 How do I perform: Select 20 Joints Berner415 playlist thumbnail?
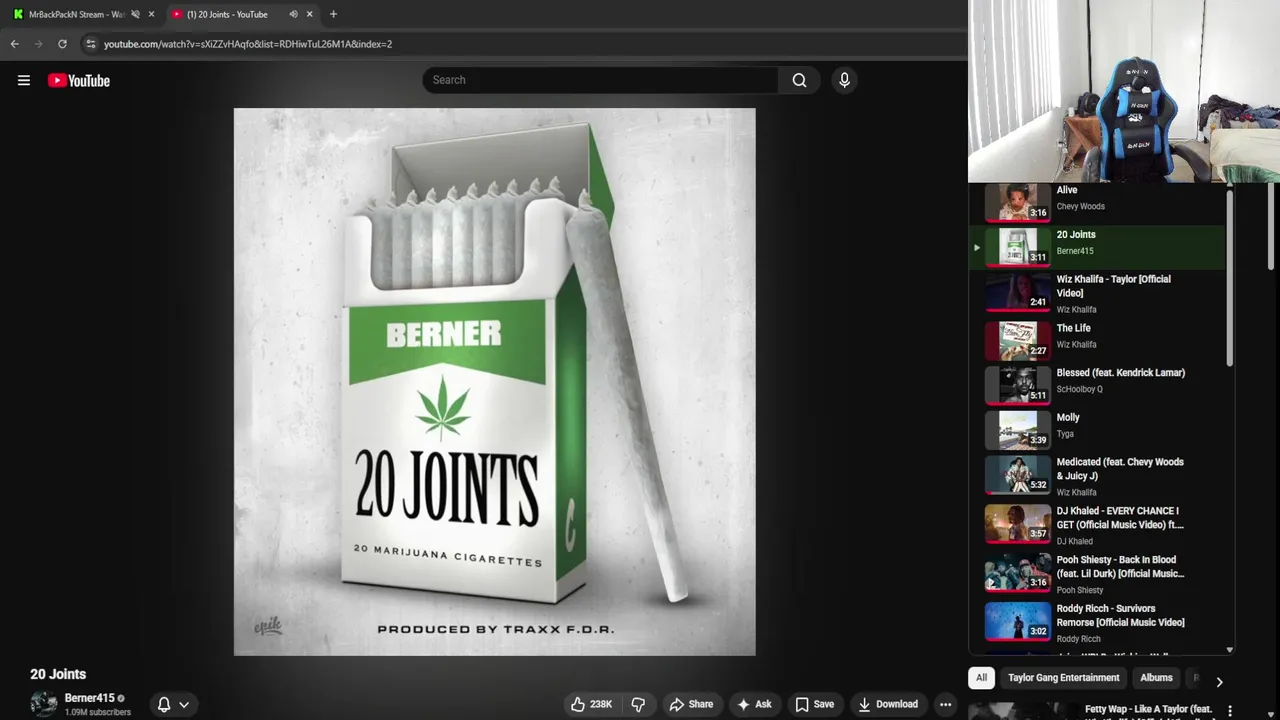(1018, 247)
